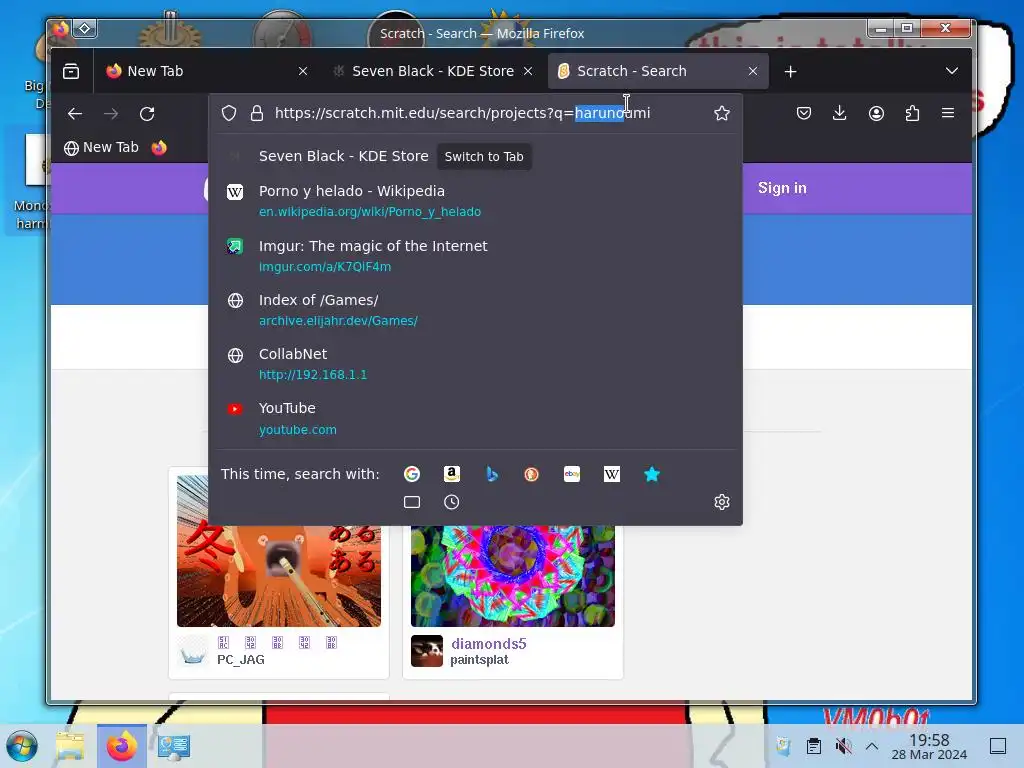Bookmark this page with the star
This screenshot has height=768, width=1024.
point(722,113)
